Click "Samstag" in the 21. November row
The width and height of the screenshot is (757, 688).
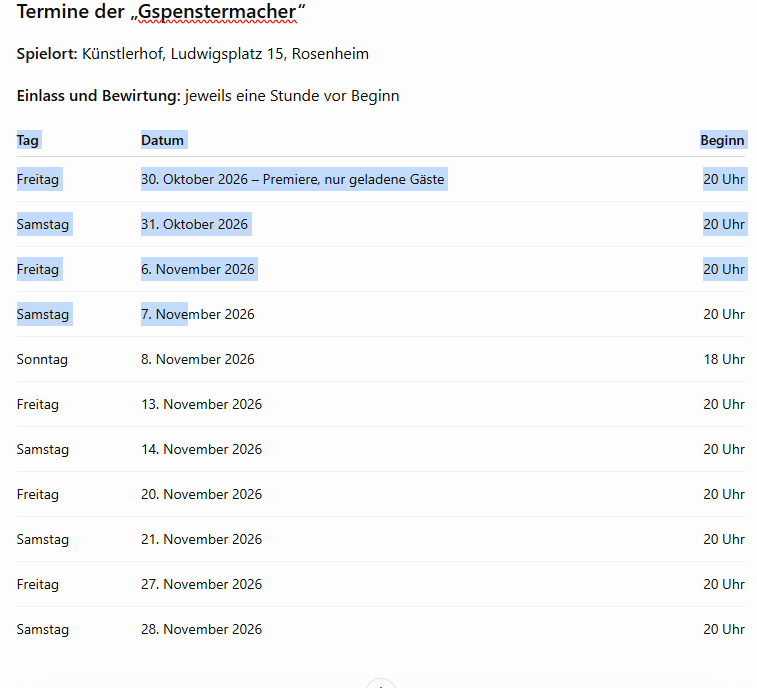tap(42, 539)
